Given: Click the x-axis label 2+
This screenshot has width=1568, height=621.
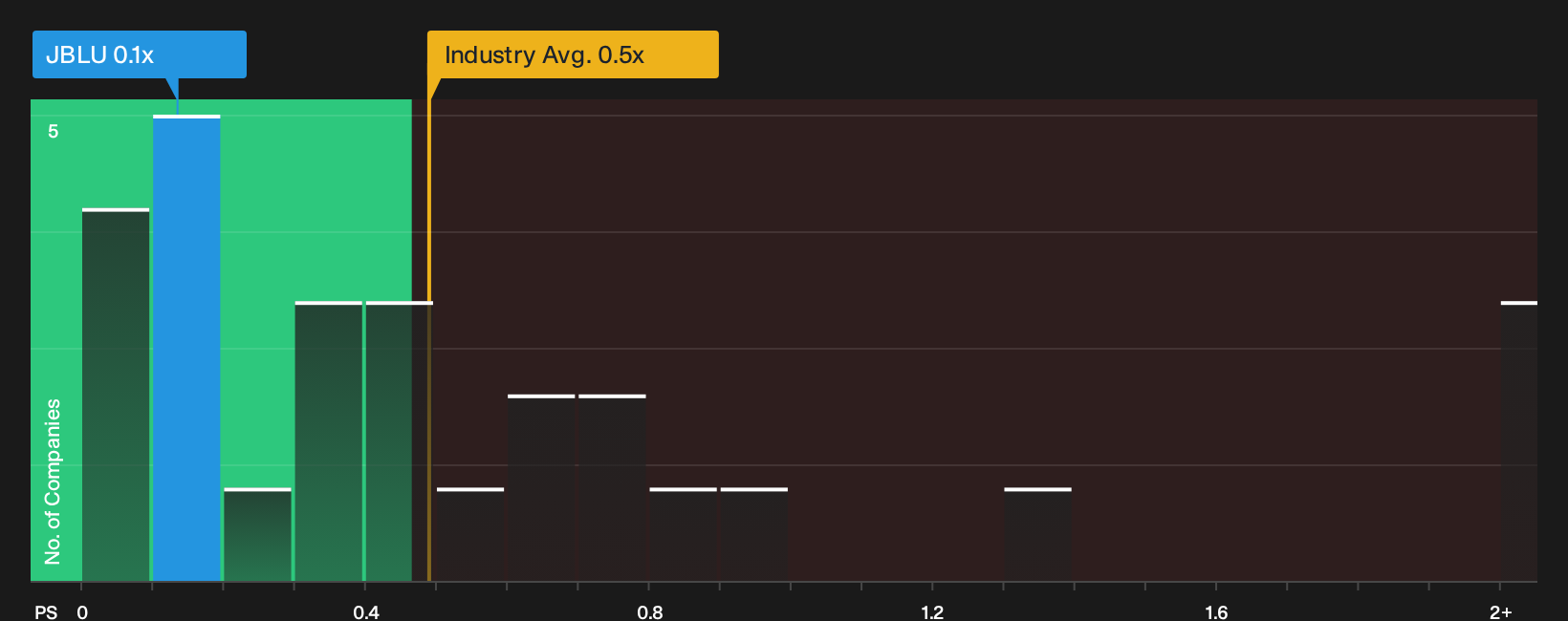Looking at the screenshot, I should [1501, 611].
